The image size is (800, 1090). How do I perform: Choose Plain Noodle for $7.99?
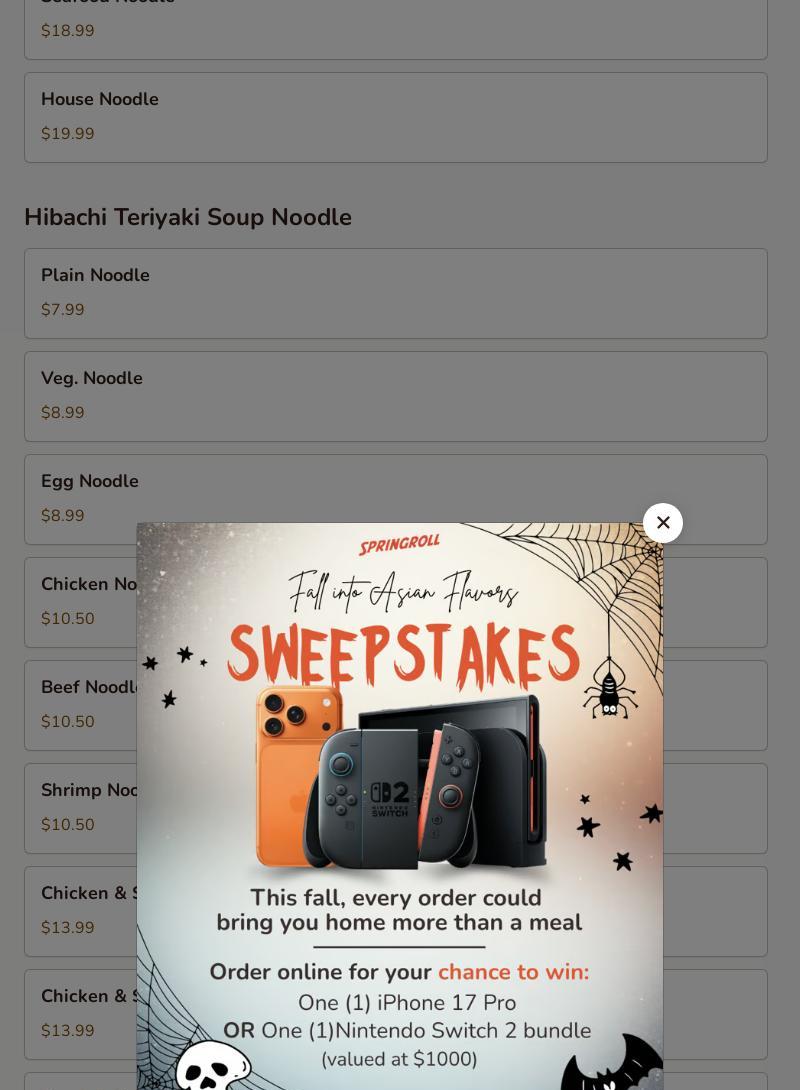[x=395, y=293]
